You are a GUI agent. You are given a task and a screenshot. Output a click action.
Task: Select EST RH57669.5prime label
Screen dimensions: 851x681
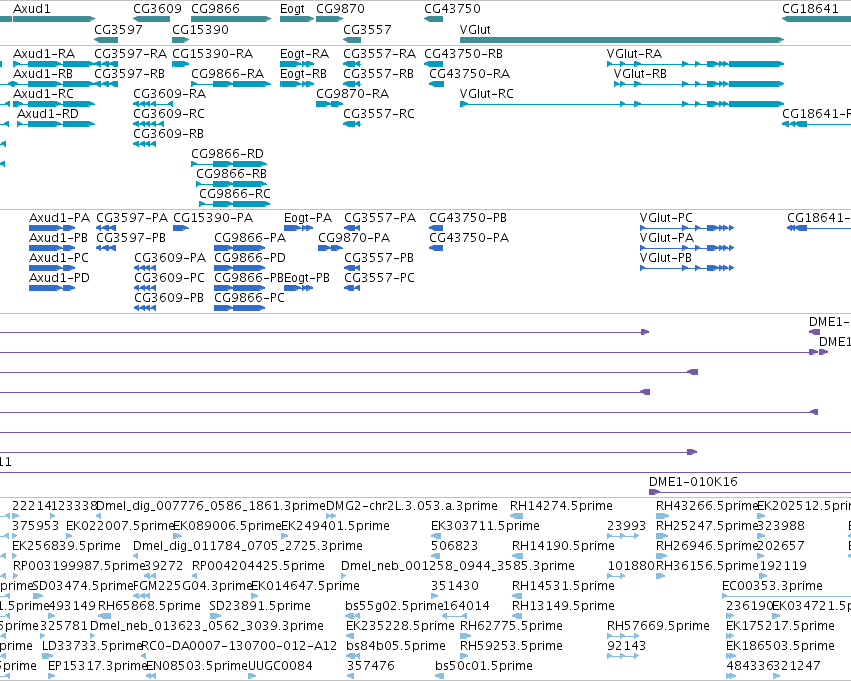pyautogui.click(x=658, y=626)
